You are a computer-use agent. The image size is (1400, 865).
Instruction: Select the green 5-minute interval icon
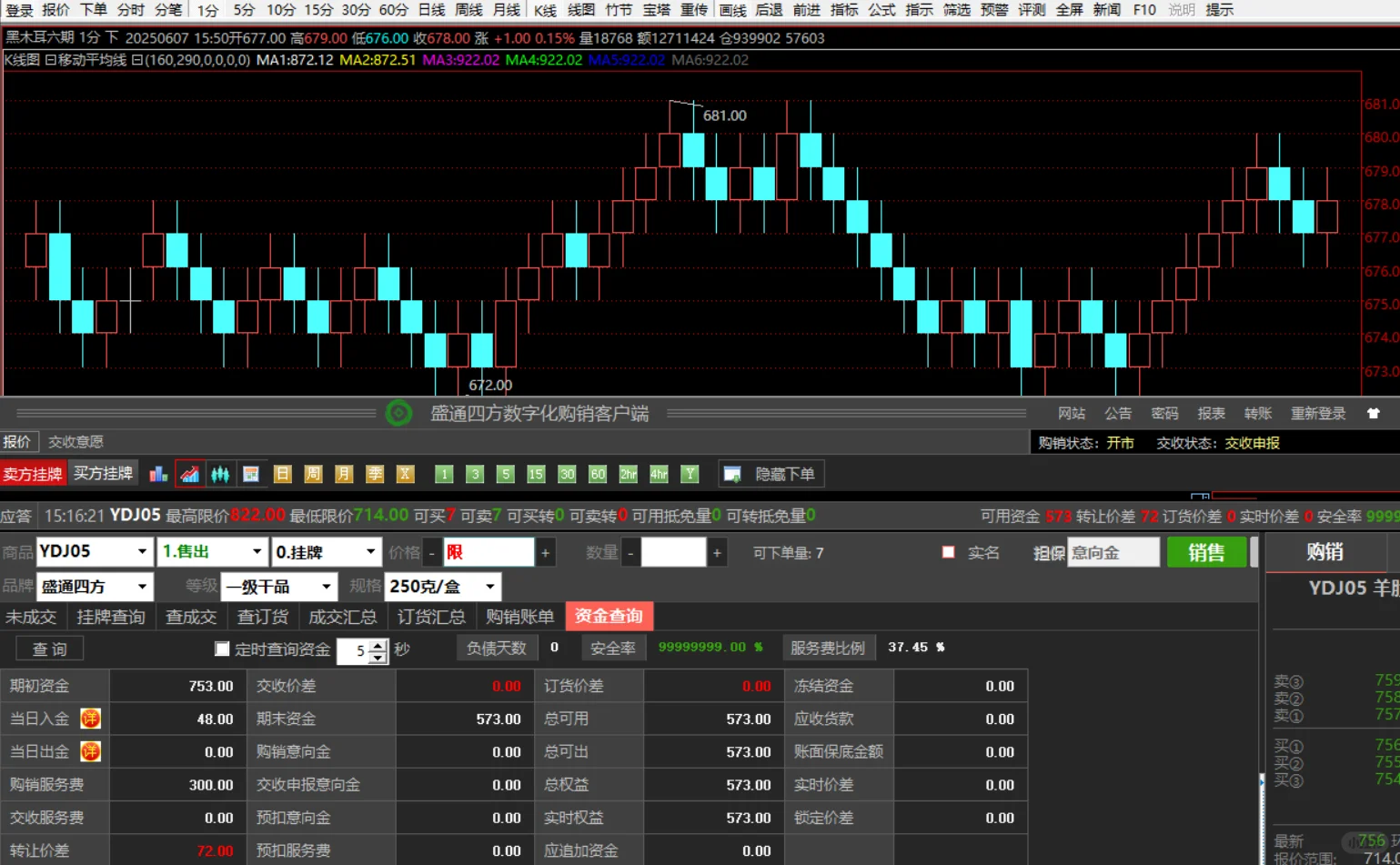coord(506,474)
